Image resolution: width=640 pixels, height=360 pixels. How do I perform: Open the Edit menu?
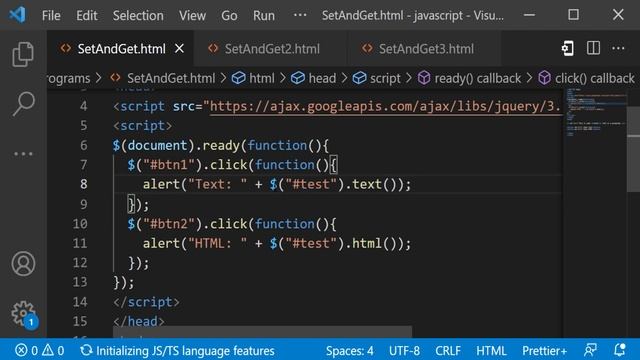pyautogui.click(x=87, y=16)
